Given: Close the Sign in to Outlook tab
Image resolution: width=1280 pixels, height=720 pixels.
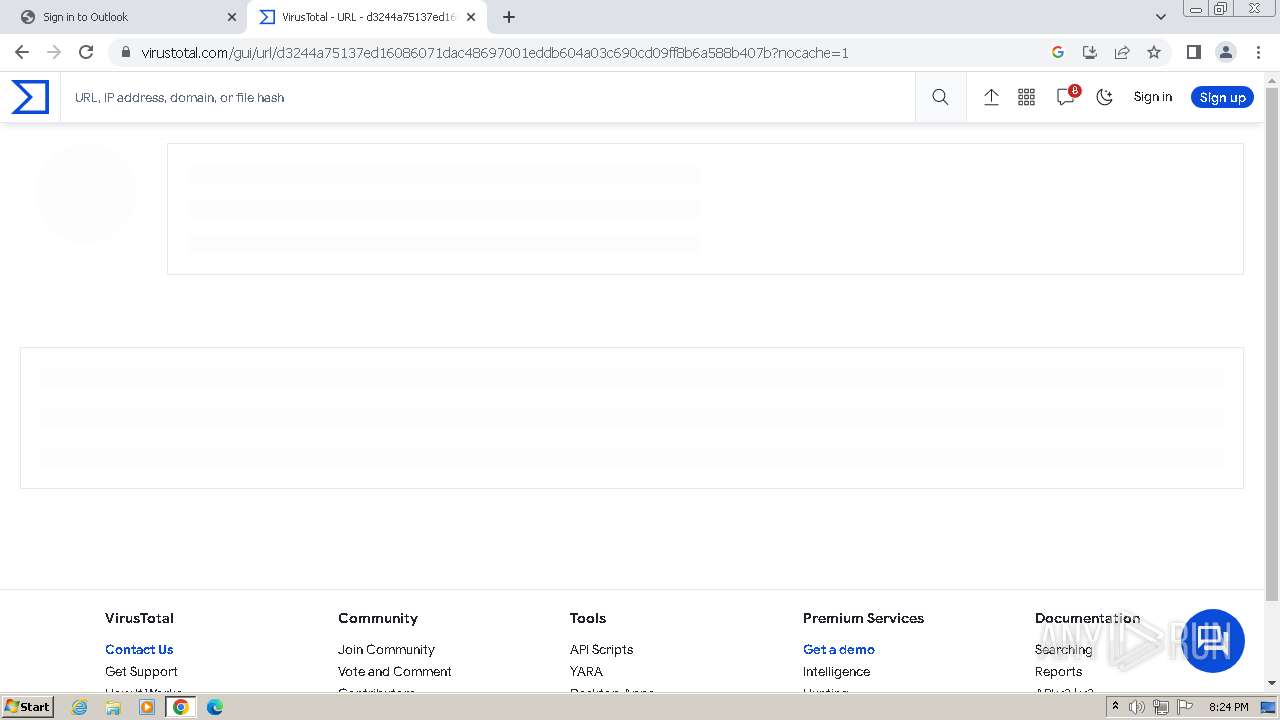Looking at the screenshot, I should click(231, 17).
